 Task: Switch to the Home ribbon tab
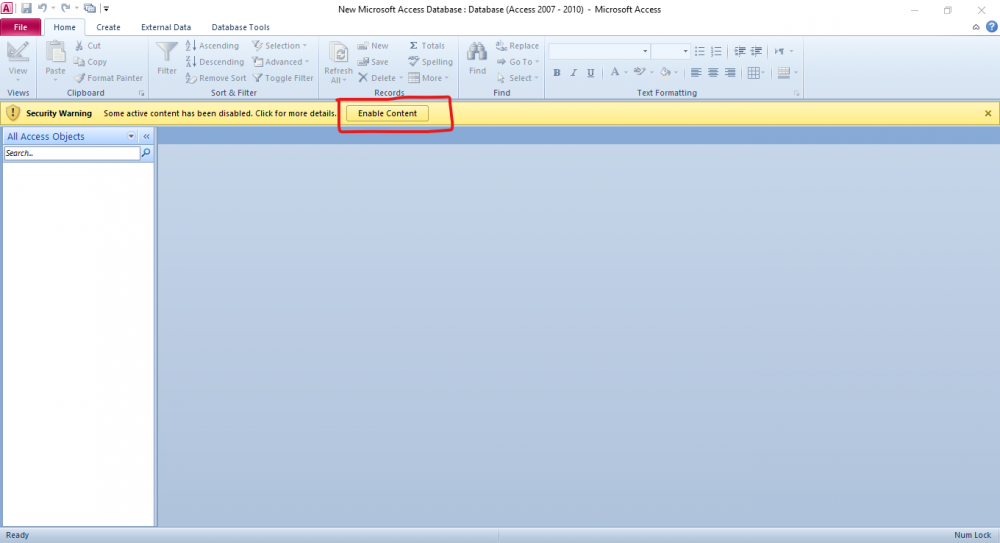point(64,27)
